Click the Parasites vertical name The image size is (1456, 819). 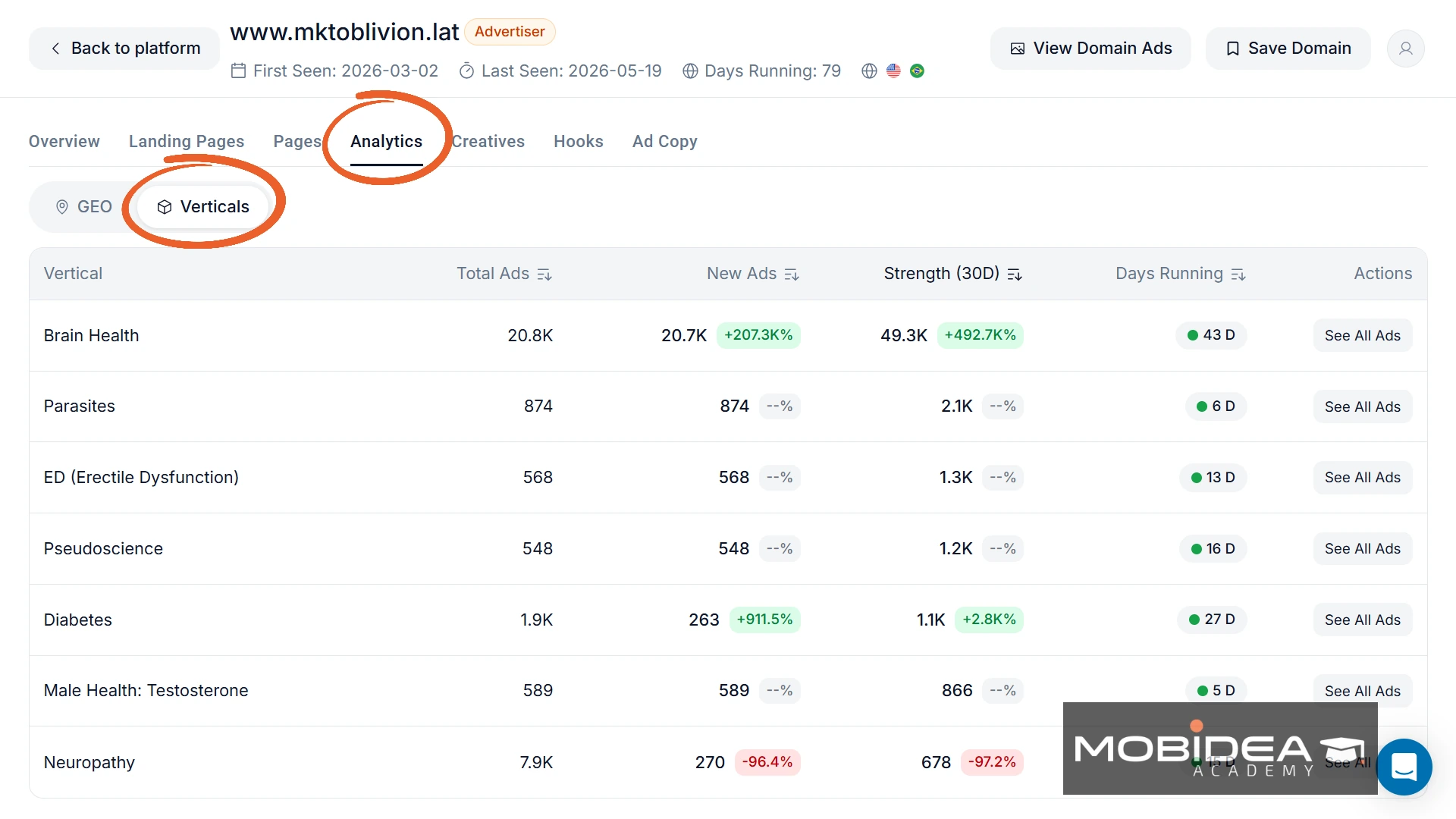[79, 406]
